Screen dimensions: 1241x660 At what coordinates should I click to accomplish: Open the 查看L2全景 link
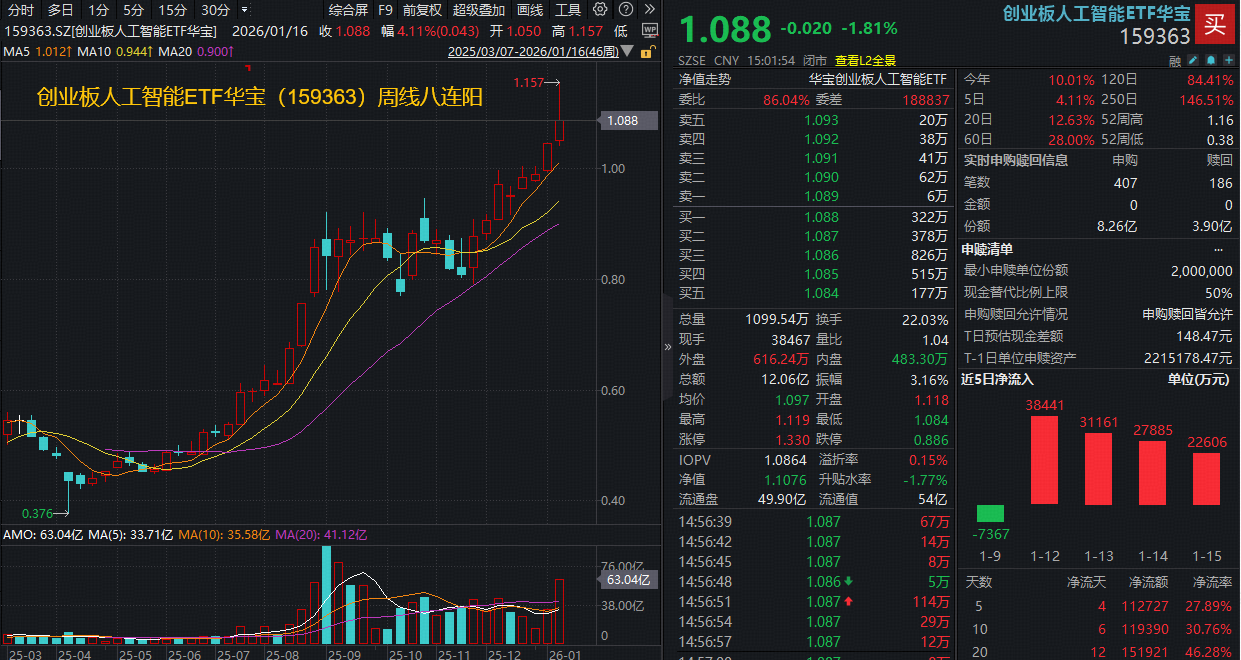[x=866, y=60]
